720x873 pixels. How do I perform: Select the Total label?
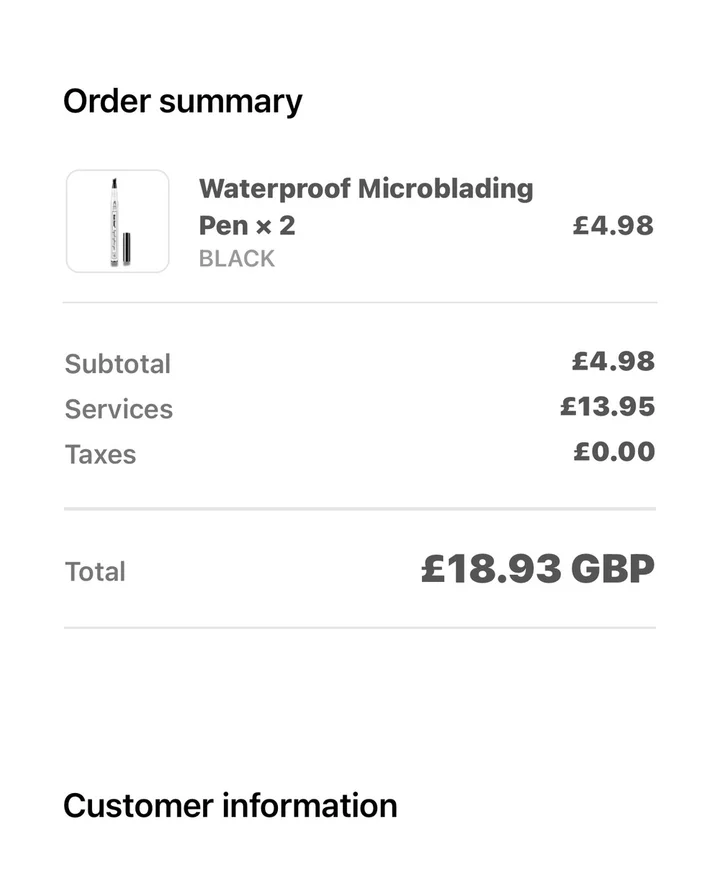coord(95,572)
